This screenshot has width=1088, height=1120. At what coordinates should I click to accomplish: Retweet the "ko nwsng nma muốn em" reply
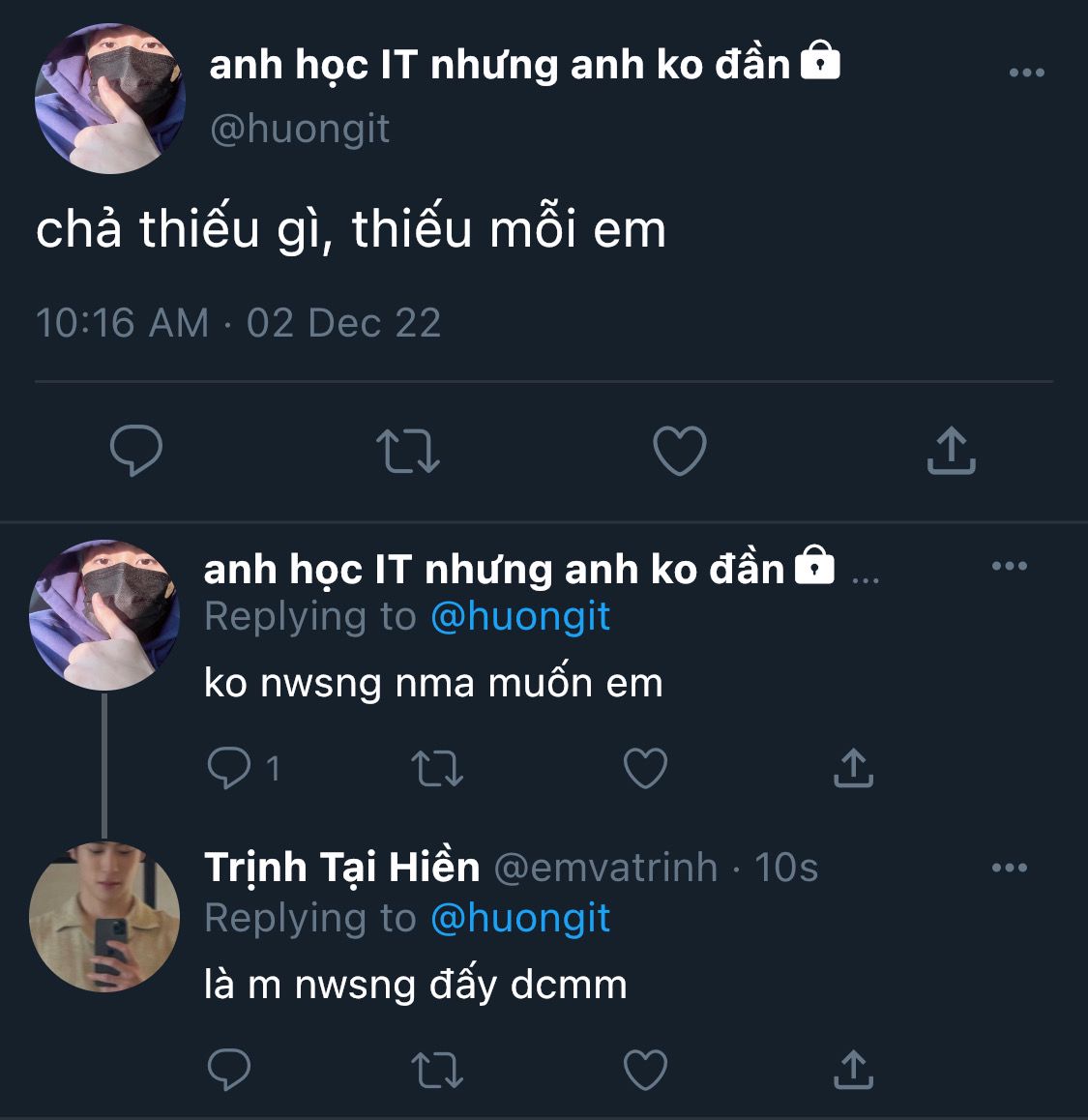(437, 769)
